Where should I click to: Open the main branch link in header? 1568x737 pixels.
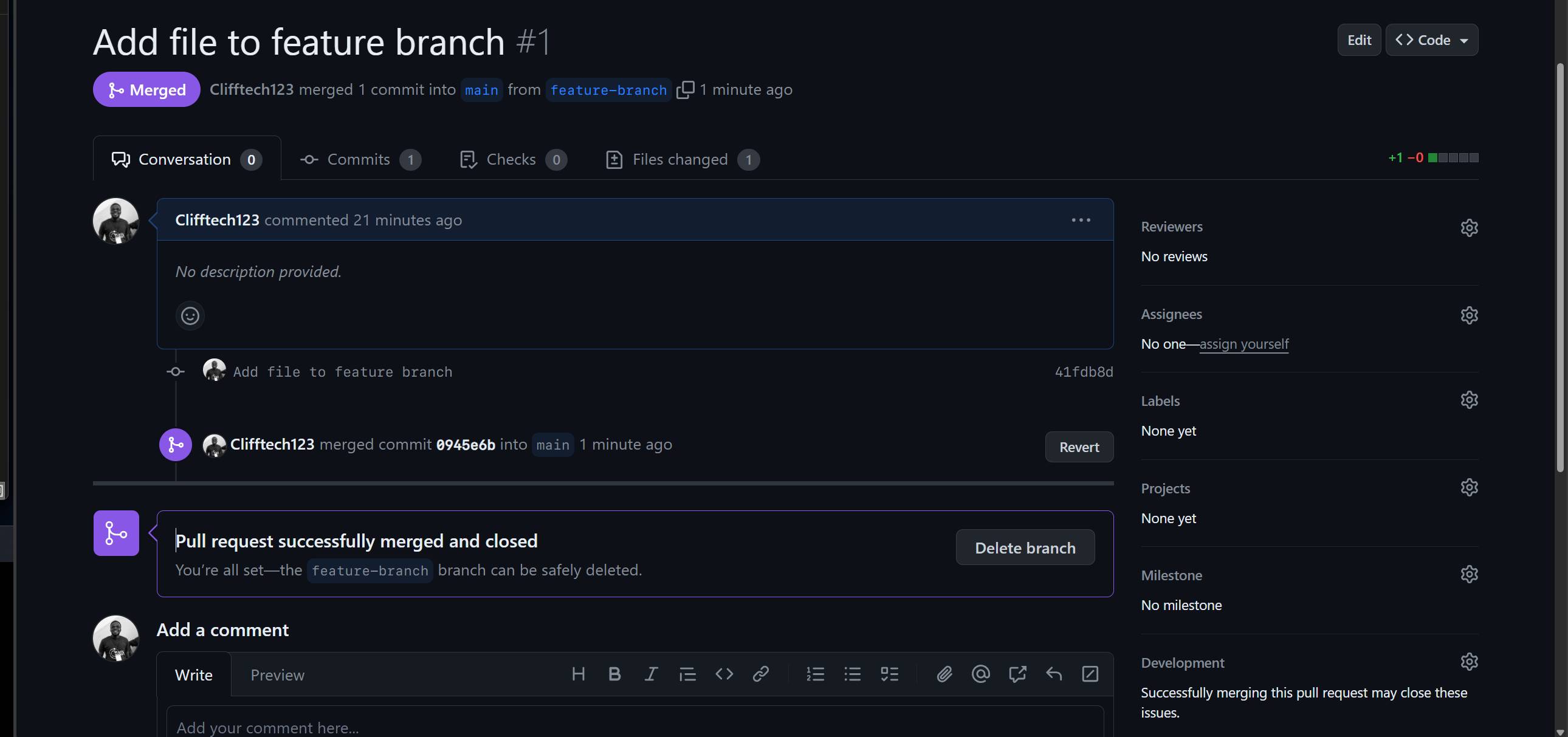(481, 90)
